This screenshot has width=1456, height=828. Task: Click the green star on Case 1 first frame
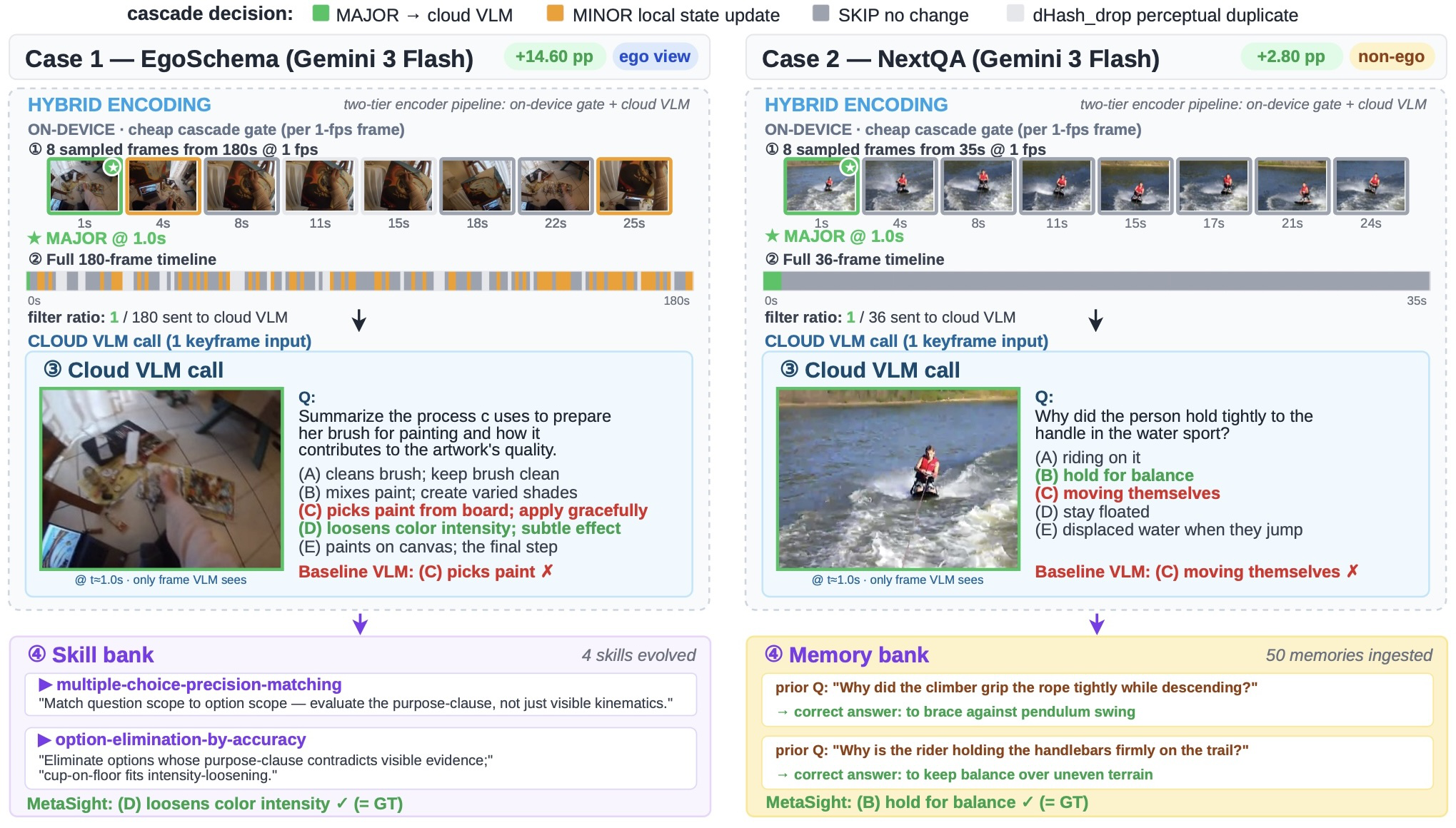[x=112, y=167]
